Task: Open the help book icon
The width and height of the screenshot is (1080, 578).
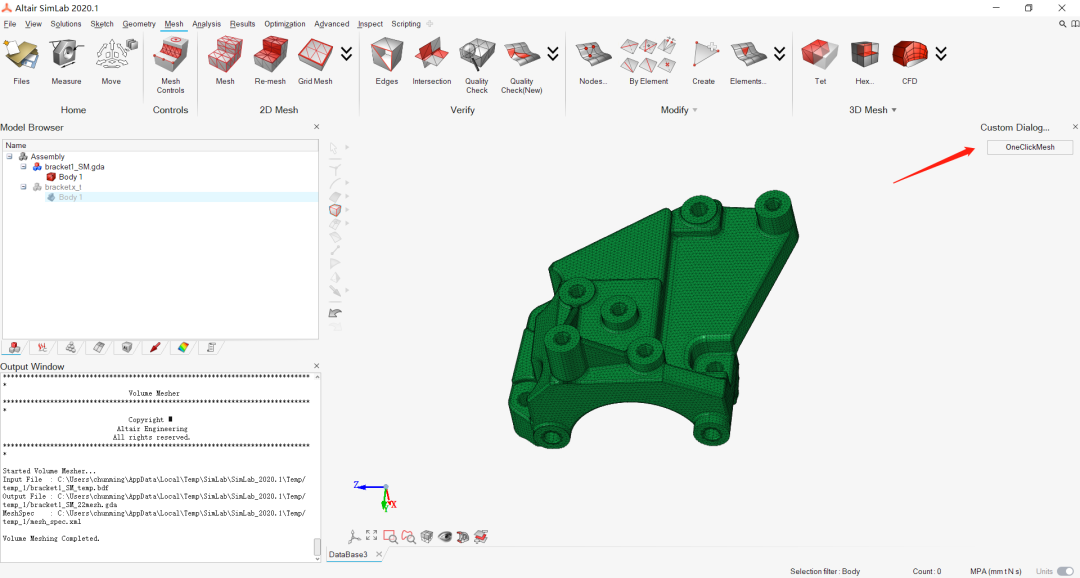Action: tap(1074, 24)
